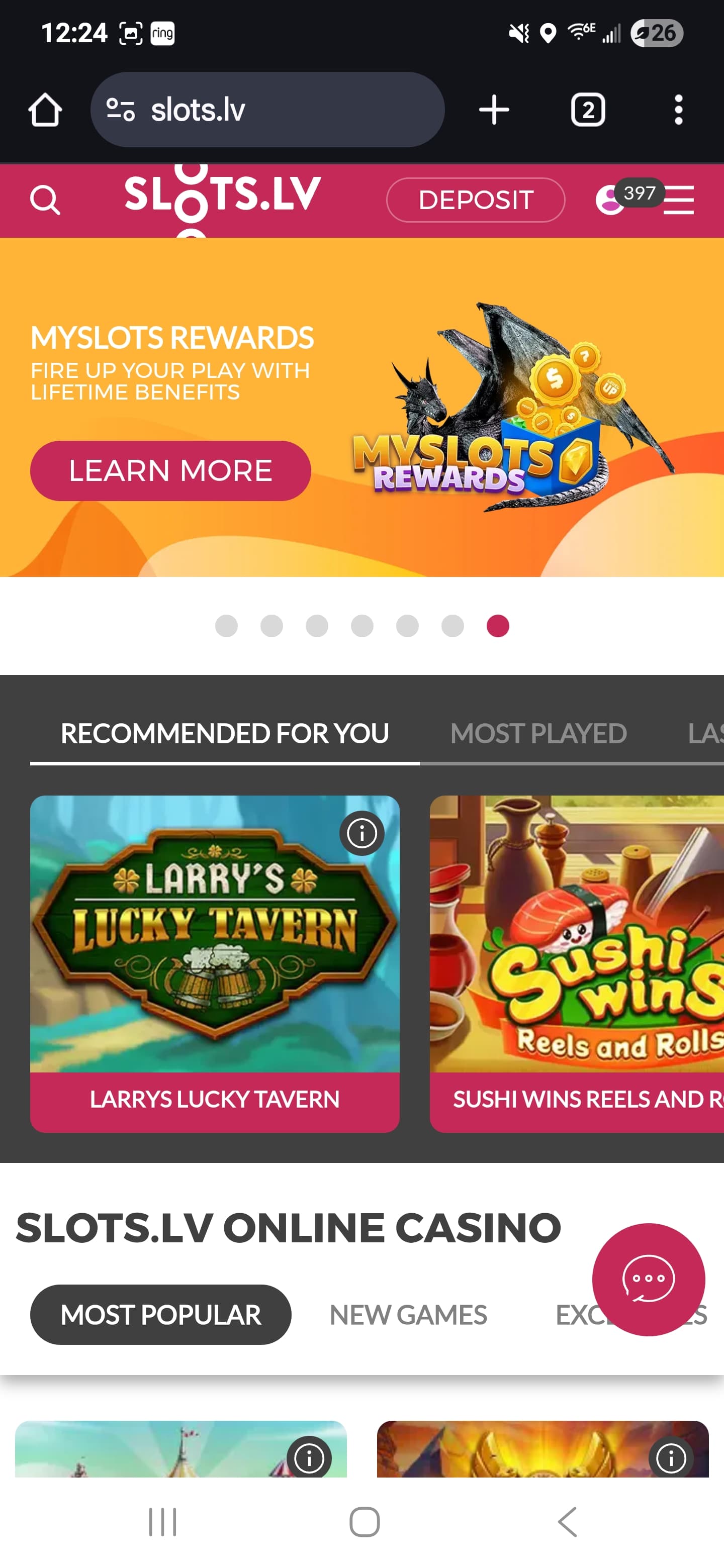Open the browser three-dot menu
Image resolution: width=724 pixels, height=1568 pixels.
678,110
